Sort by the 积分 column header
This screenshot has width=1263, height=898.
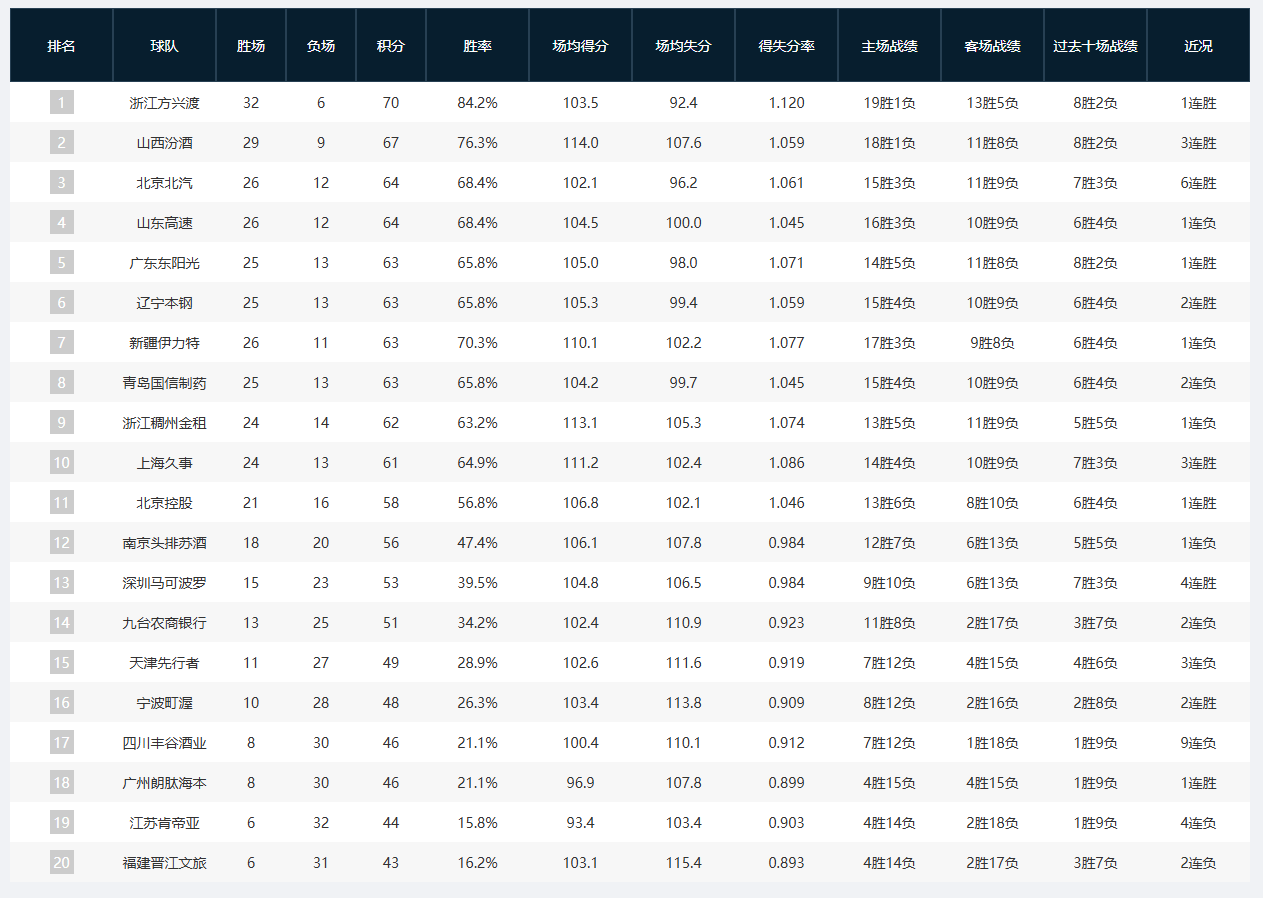coord(391,46)
